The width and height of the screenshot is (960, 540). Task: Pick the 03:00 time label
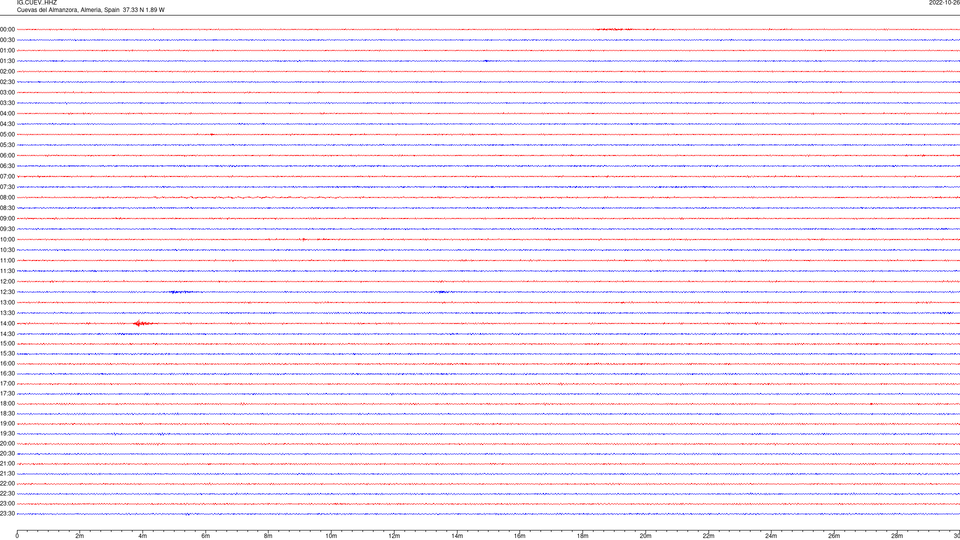pos(7,92)
